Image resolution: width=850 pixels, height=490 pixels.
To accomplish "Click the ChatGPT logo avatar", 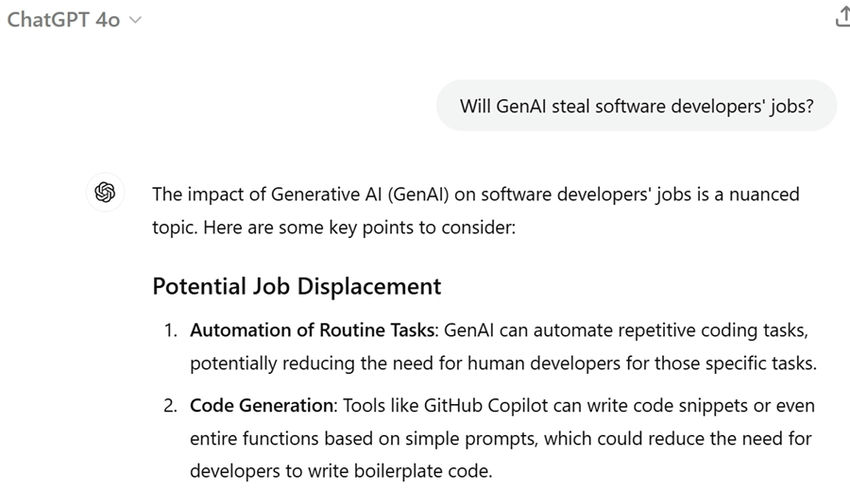I will click(x=105, y=193).
